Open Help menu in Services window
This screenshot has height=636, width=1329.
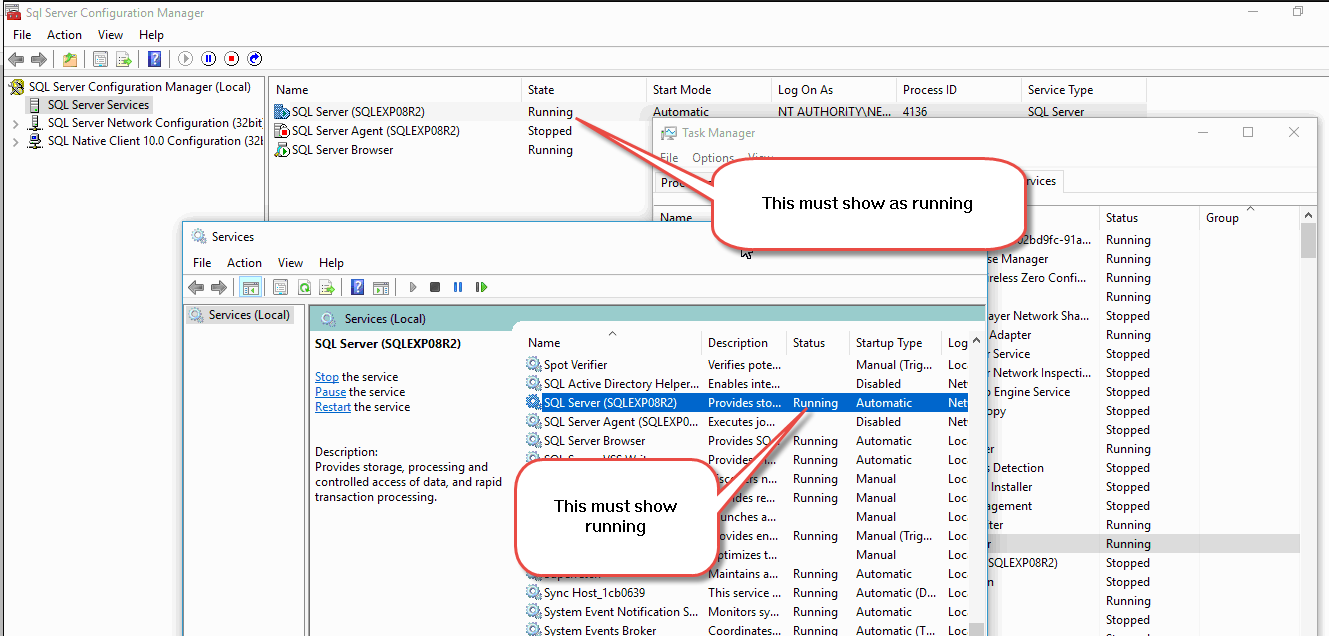point(331,263)
